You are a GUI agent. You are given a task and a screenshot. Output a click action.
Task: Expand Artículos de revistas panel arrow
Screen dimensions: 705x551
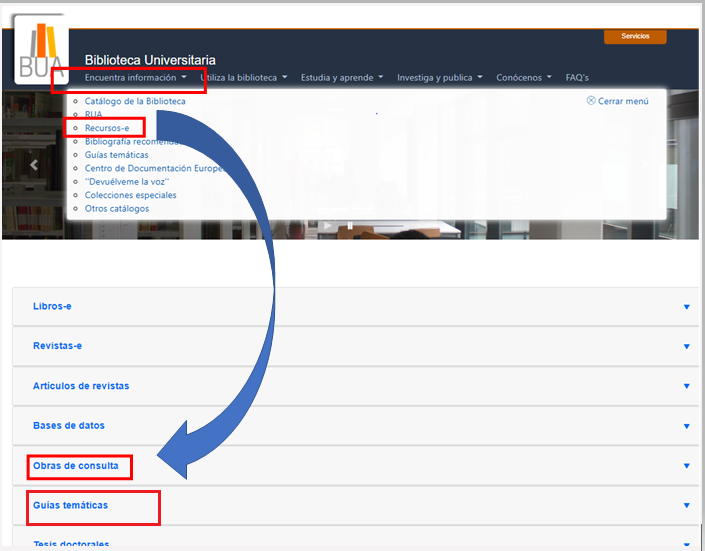click(x=686, y=386)
